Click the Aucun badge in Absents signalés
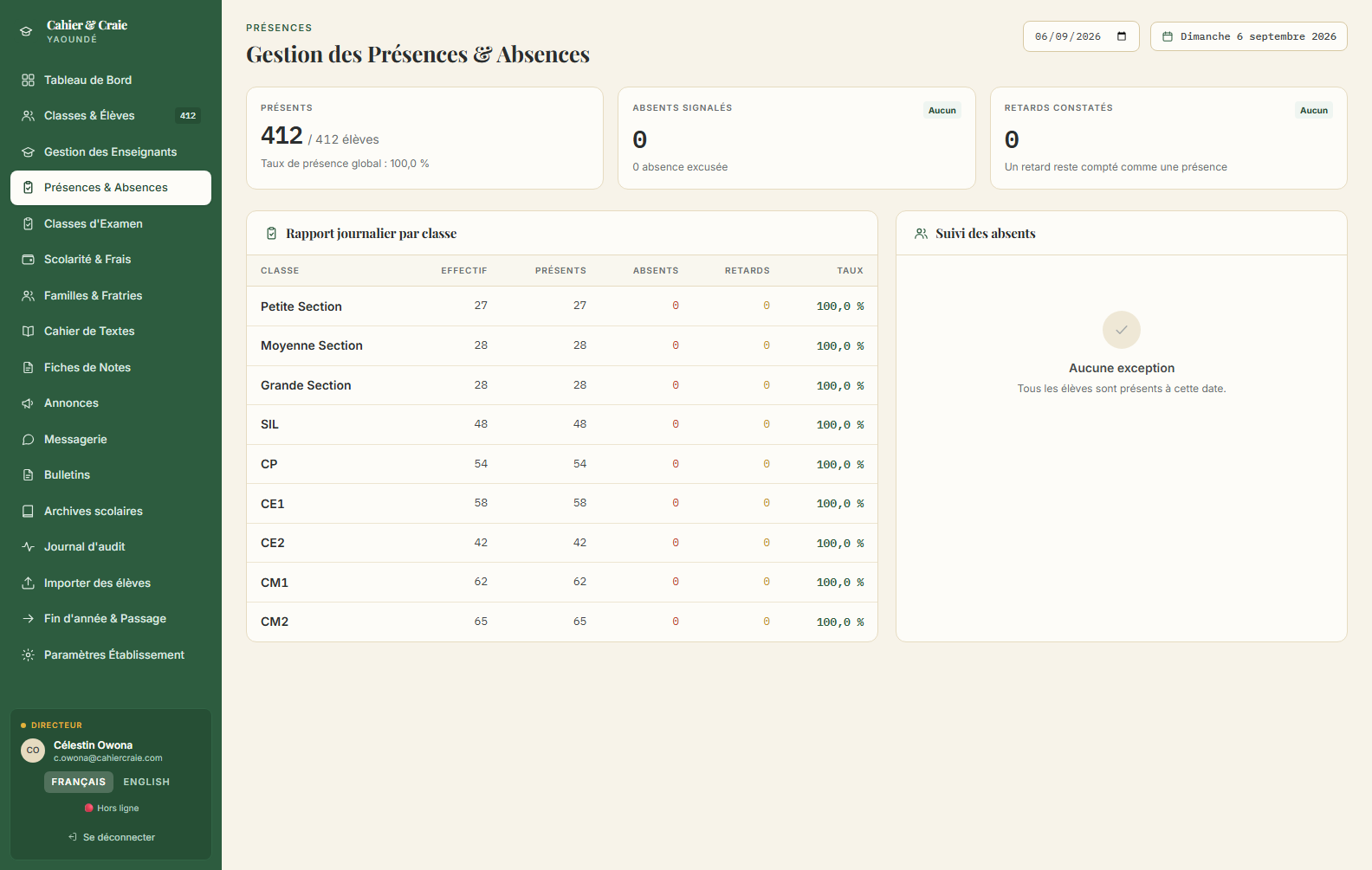1372x870 pixels. click(x=942, y=111)
